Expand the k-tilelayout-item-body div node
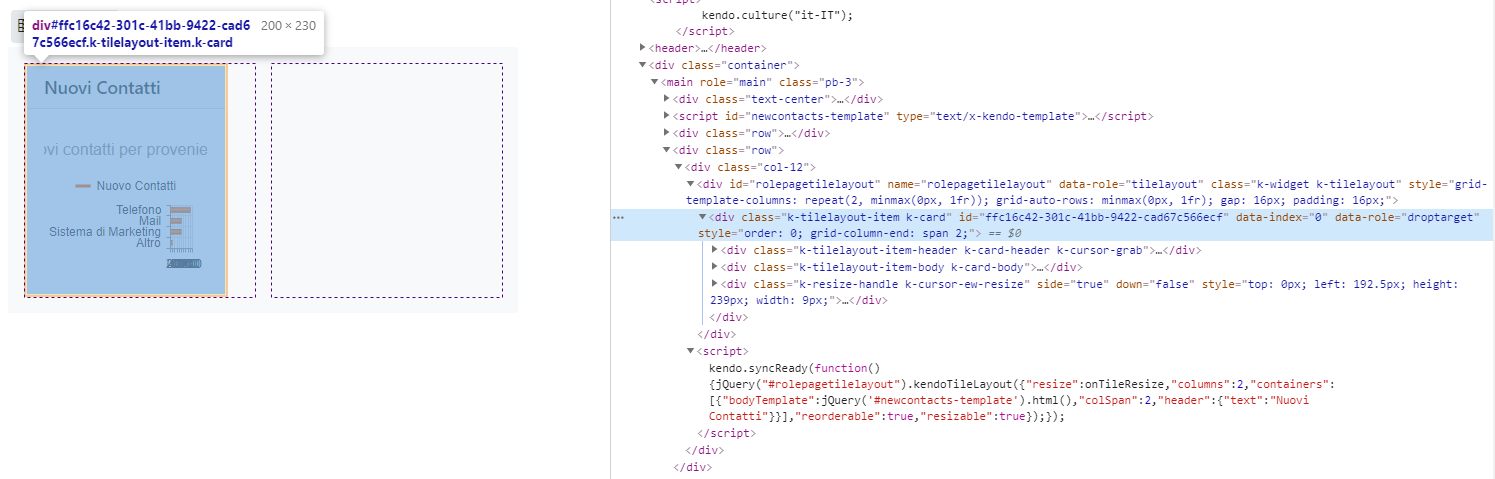 click(714, 267)
